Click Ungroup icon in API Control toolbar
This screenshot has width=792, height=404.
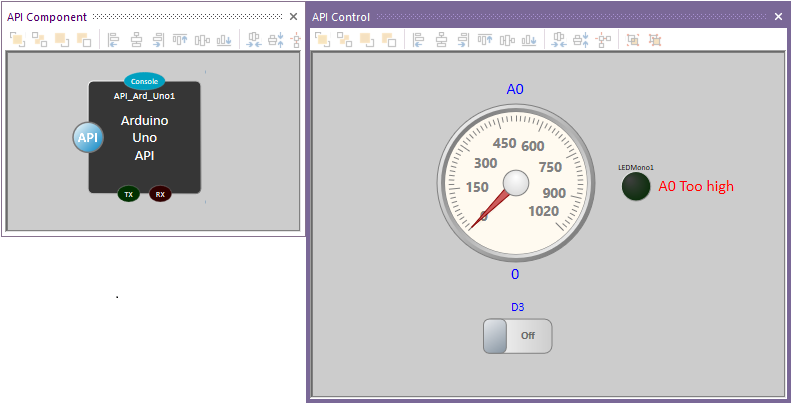click(x=655, y=40)
